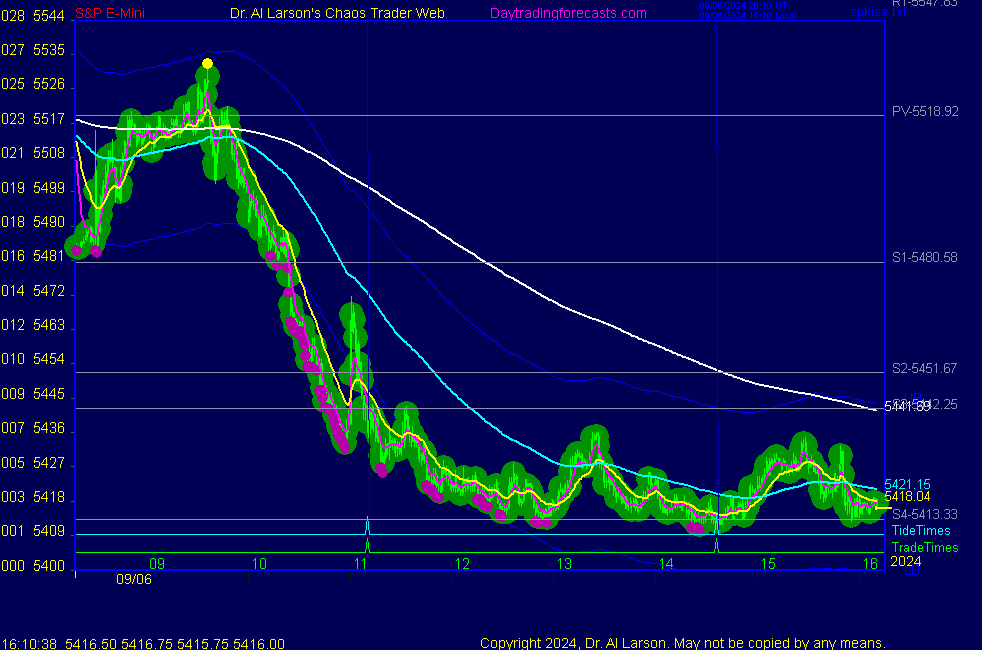Click the 027 5535 price axis label
This screenshot has height=650, width=982.
[x=33, y=50]
